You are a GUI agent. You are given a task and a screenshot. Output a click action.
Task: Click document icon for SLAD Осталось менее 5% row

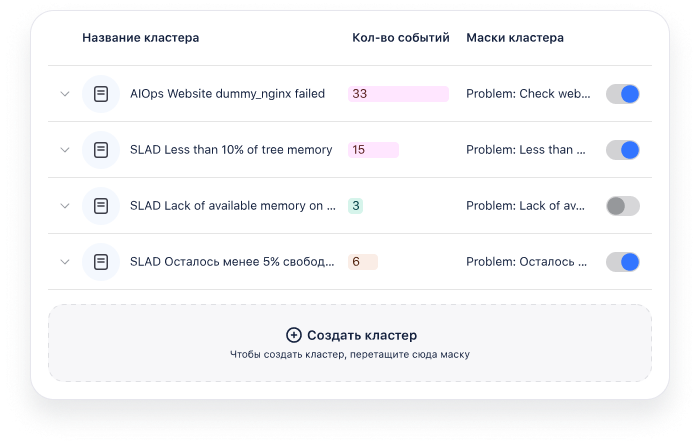pos(100,262)
